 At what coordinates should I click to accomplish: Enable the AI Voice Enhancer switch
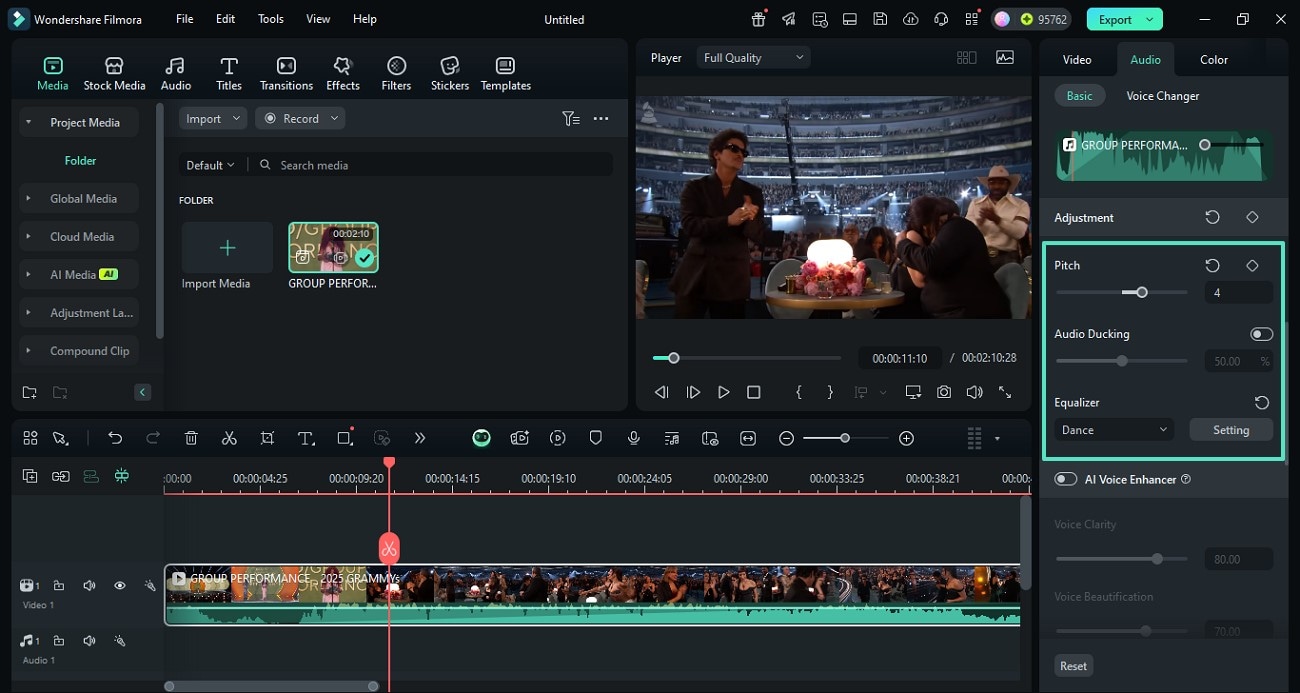tap(1065, 479)
